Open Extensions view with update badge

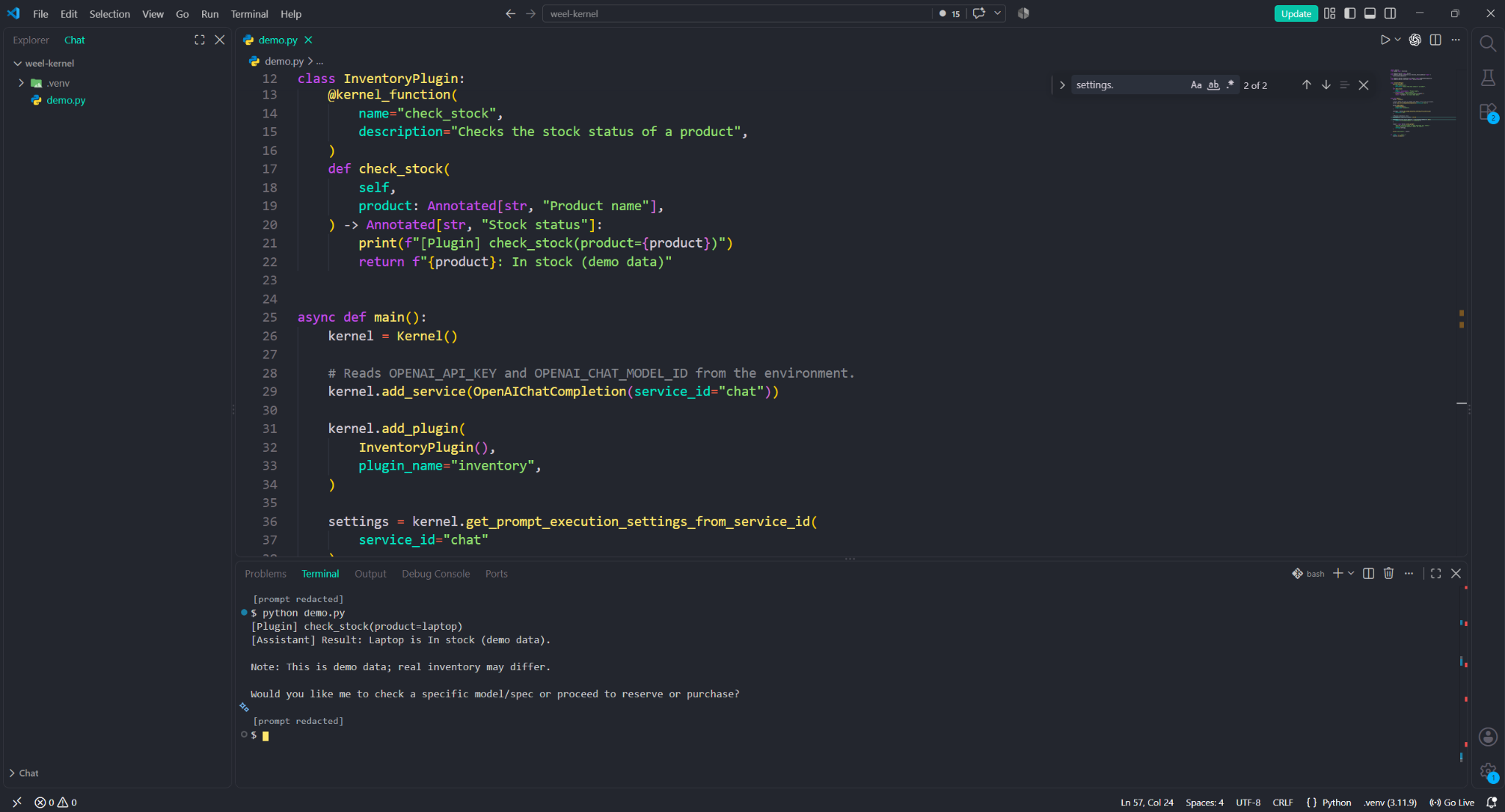(x=1487, y=112)
